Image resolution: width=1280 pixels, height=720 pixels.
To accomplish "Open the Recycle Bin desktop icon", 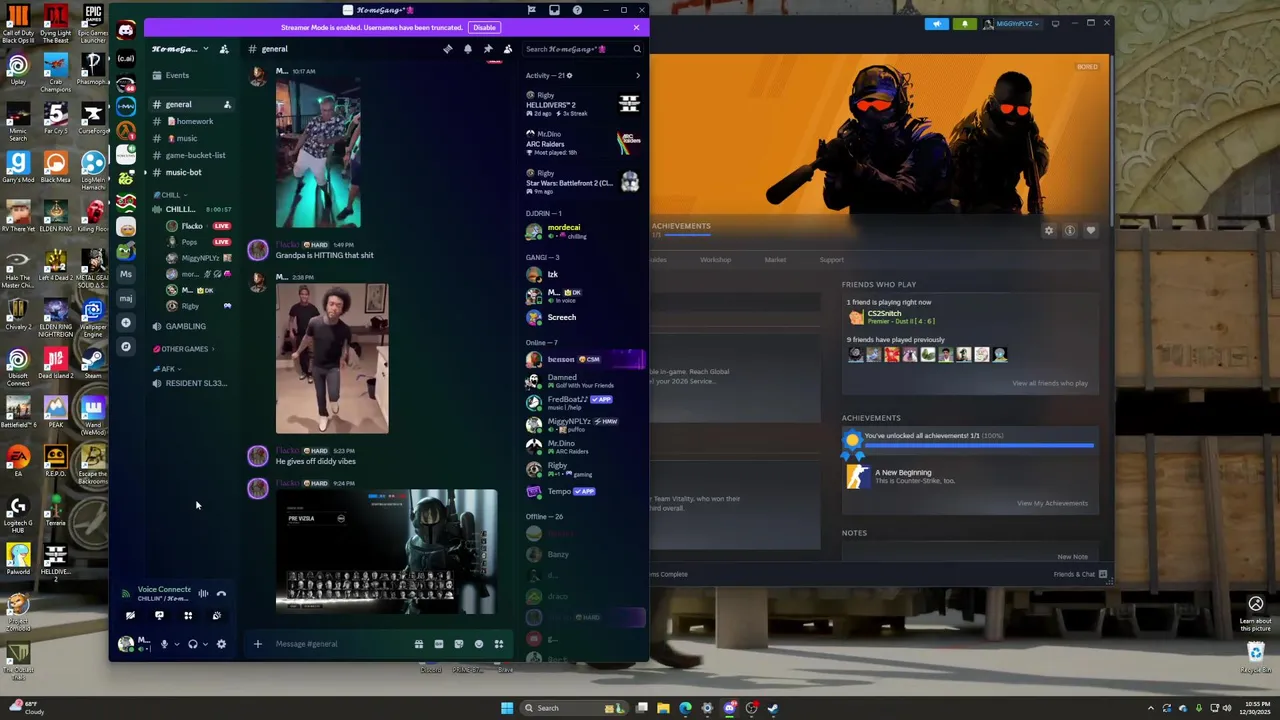I will point(1256,657).
